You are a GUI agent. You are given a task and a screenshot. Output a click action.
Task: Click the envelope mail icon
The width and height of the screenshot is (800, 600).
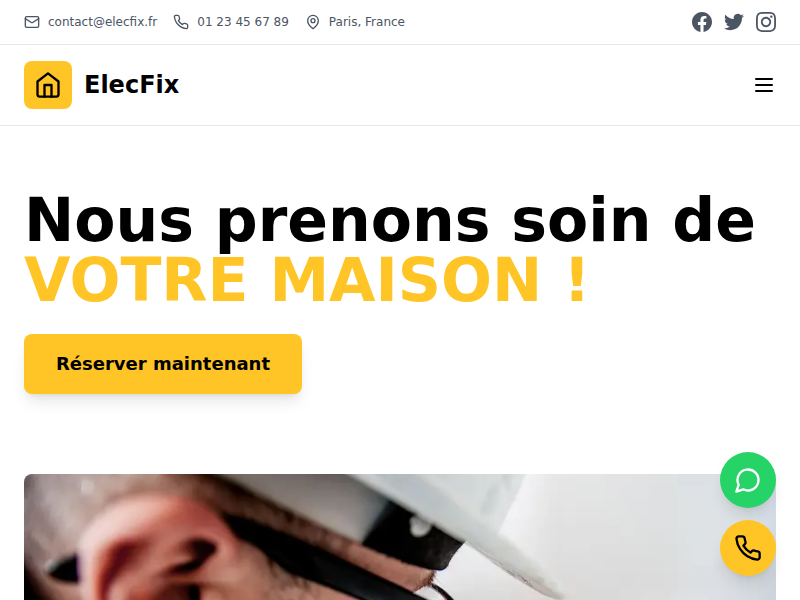click(x=32, y=22)
